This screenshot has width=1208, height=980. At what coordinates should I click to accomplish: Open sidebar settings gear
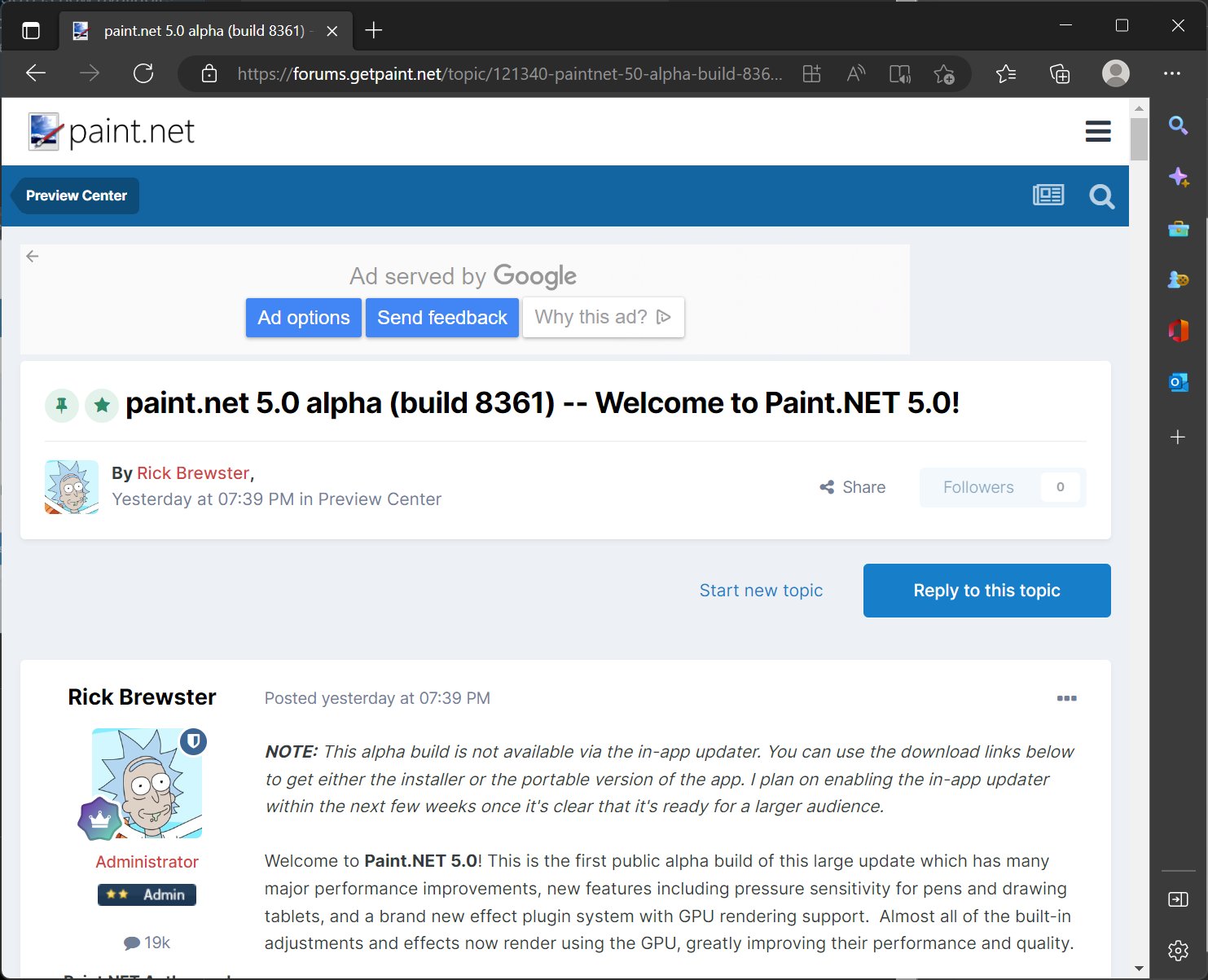(x=1178, y=950)
